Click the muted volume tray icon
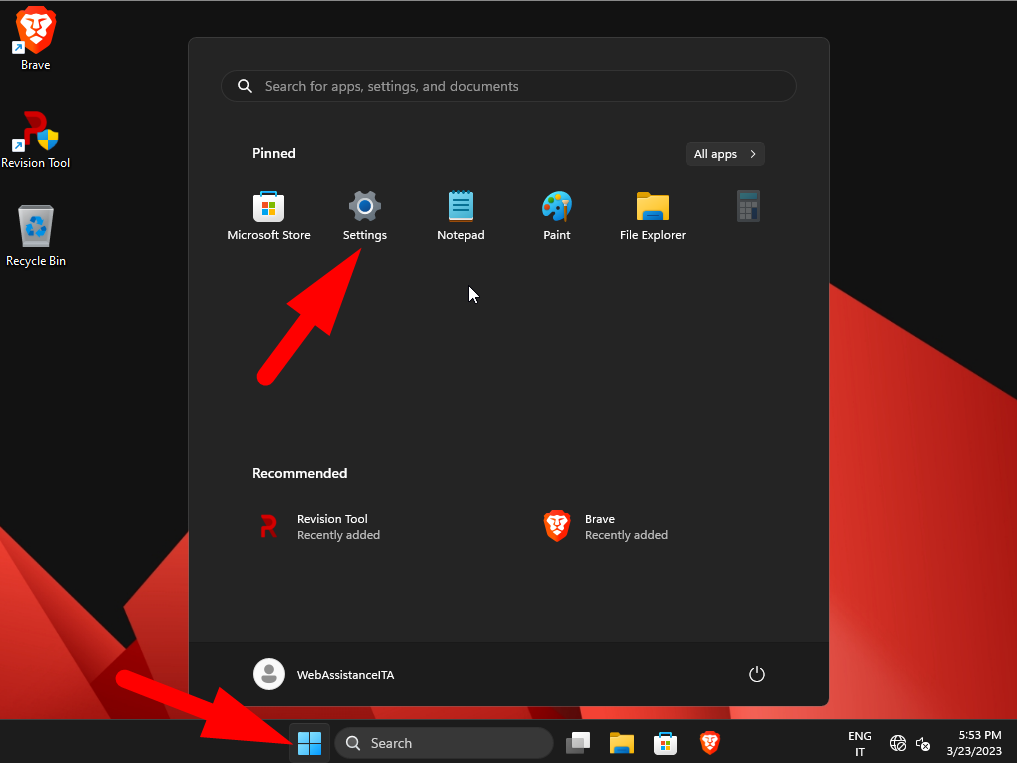The image size is (1017, 763). (x=923, y=744)
